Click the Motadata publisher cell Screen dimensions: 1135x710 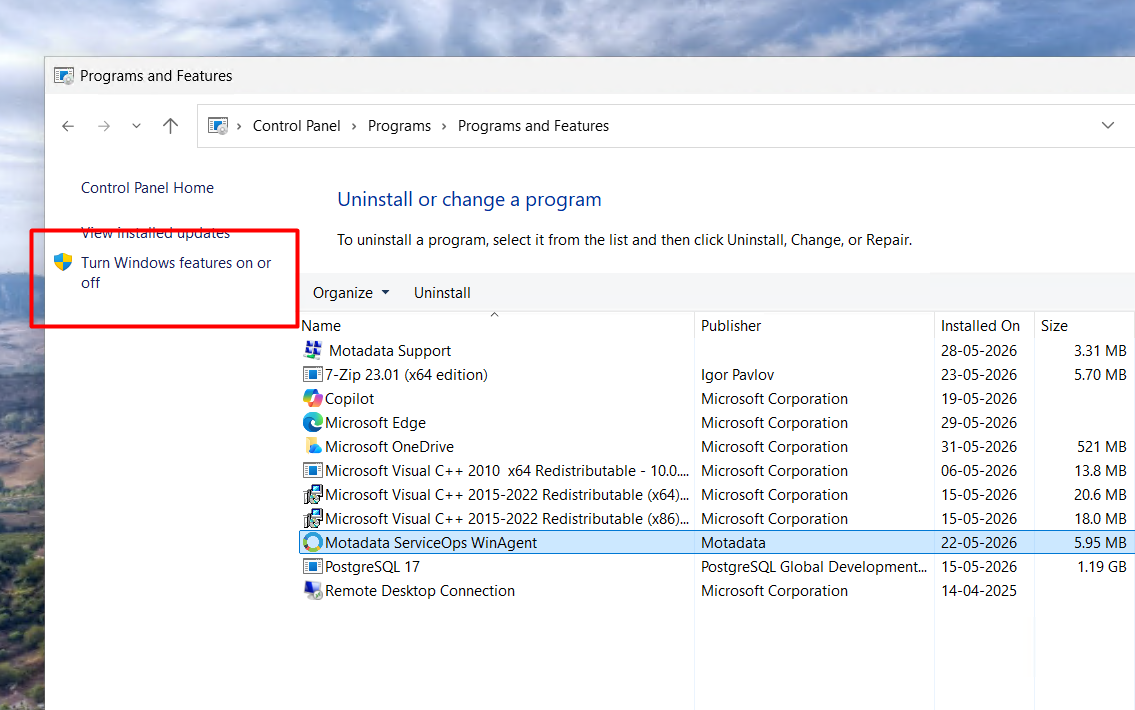[733, 543]
